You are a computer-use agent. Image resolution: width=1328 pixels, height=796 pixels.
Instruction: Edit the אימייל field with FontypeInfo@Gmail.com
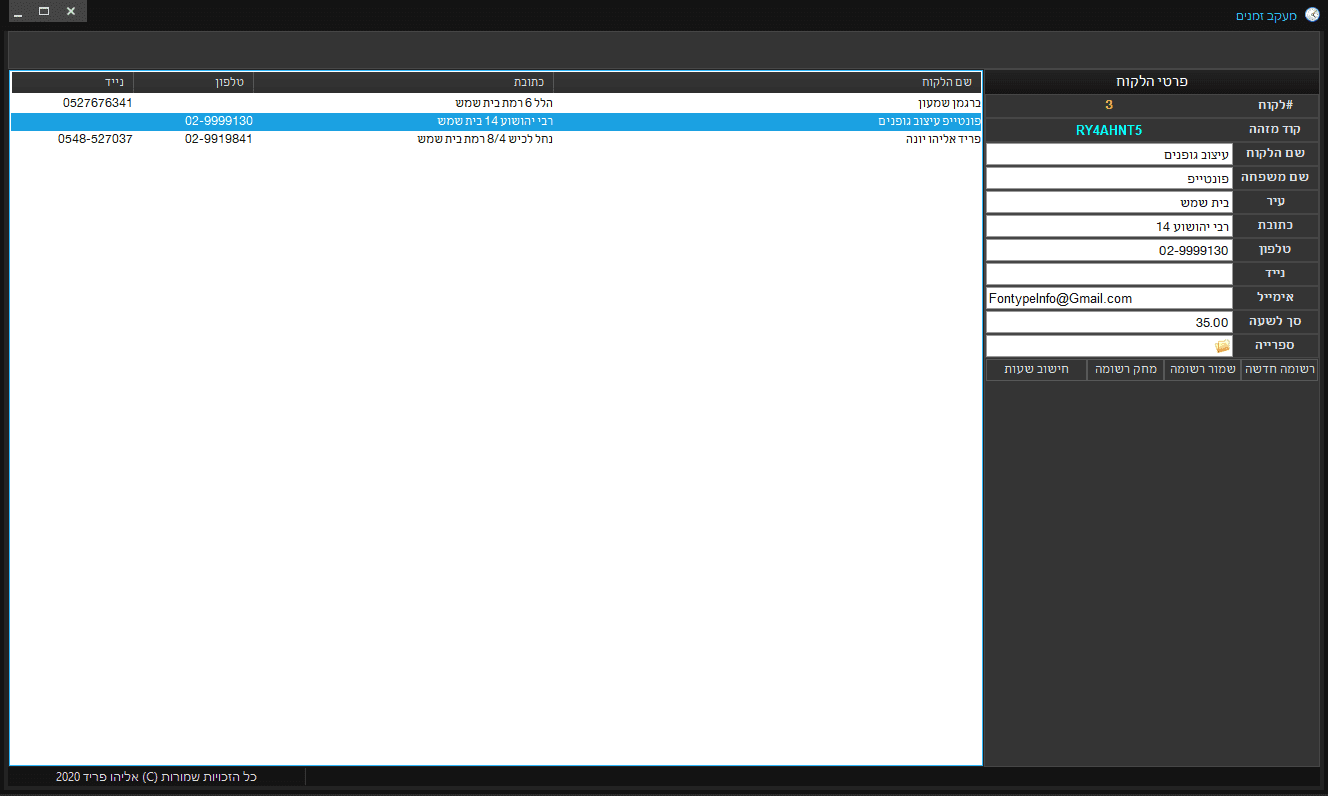1109,298
